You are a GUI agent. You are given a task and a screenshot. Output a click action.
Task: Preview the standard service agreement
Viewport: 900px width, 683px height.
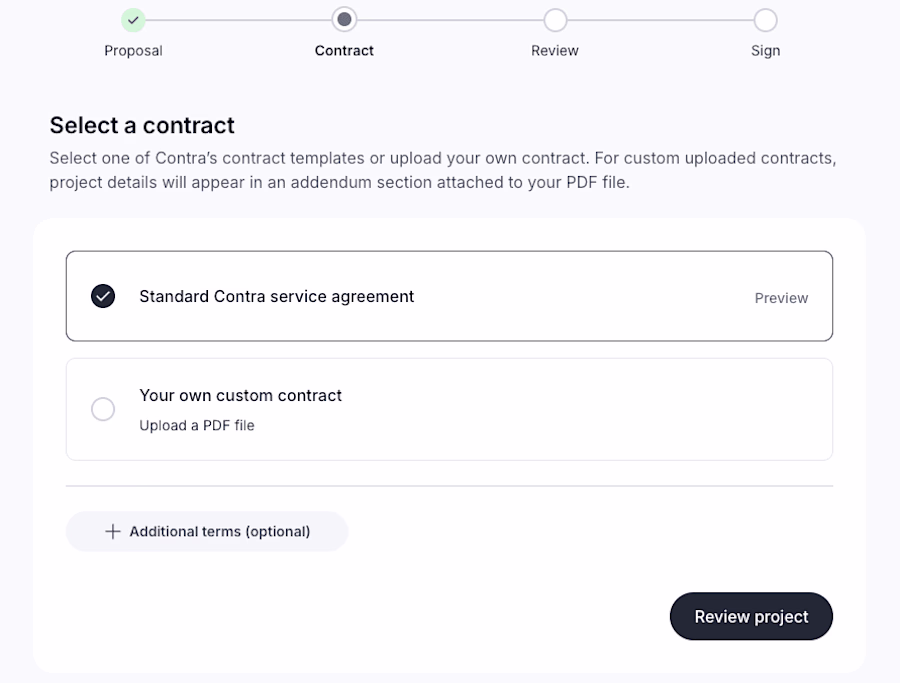(781, 298)
